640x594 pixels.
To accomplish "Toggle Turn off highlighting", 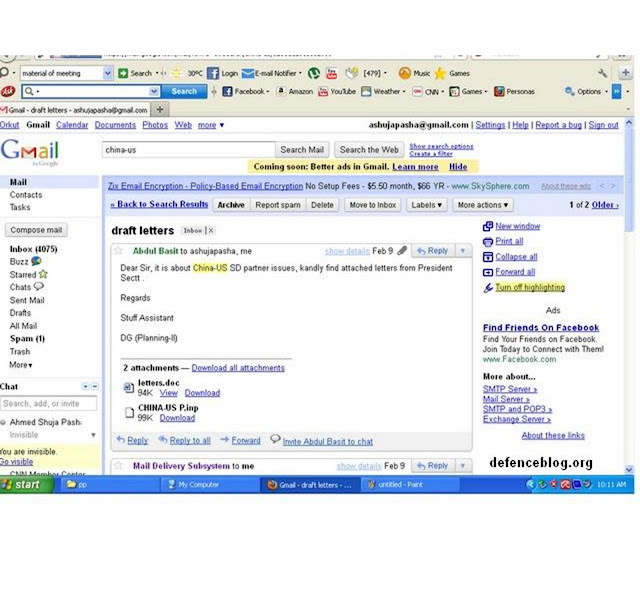I will point(530,287).
